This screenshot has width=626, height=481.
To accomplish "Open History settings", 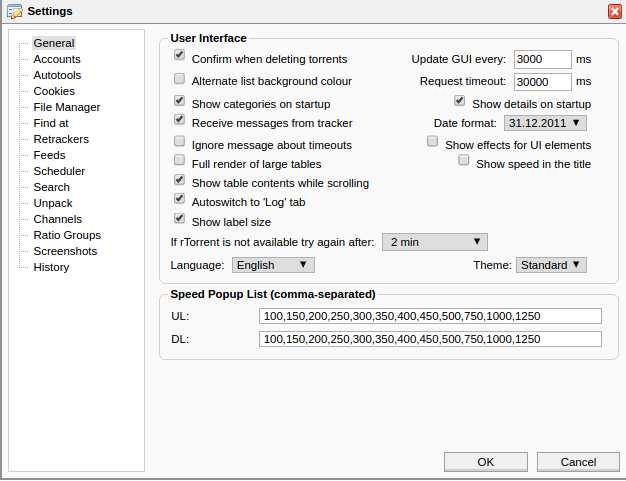I will [51, 267].
